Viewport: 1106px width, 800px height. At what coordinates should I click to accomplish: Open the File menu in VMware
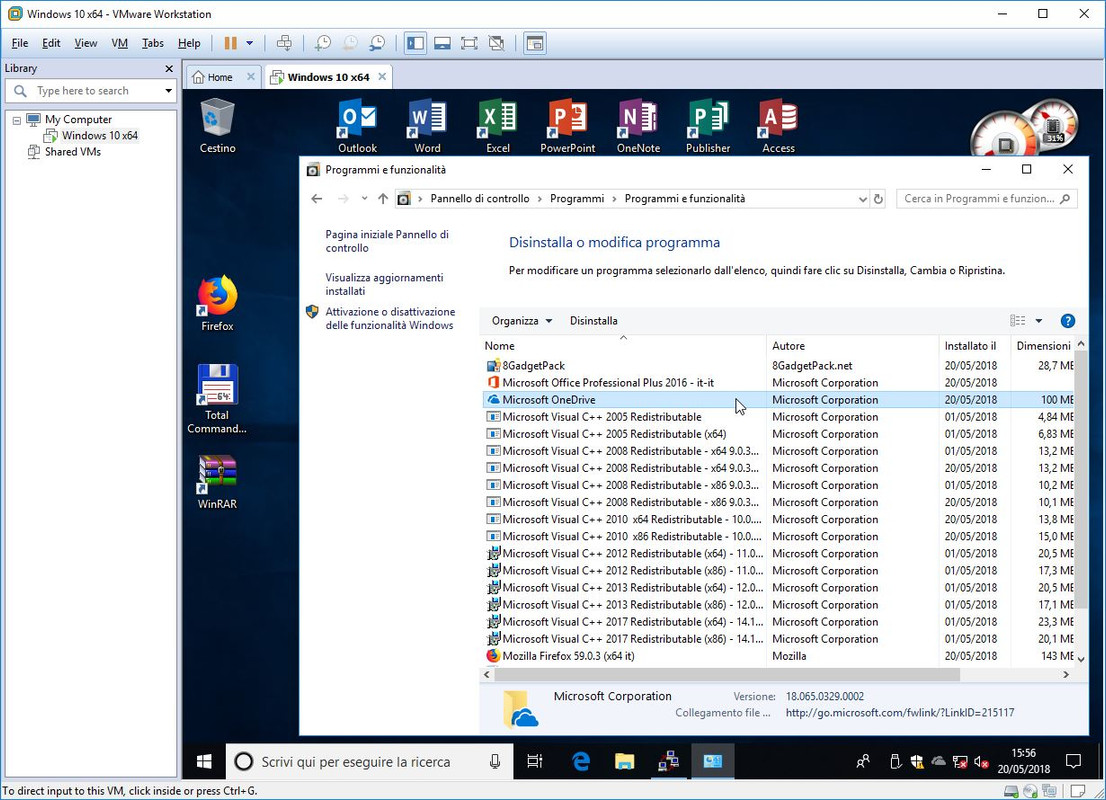[20, 43]
